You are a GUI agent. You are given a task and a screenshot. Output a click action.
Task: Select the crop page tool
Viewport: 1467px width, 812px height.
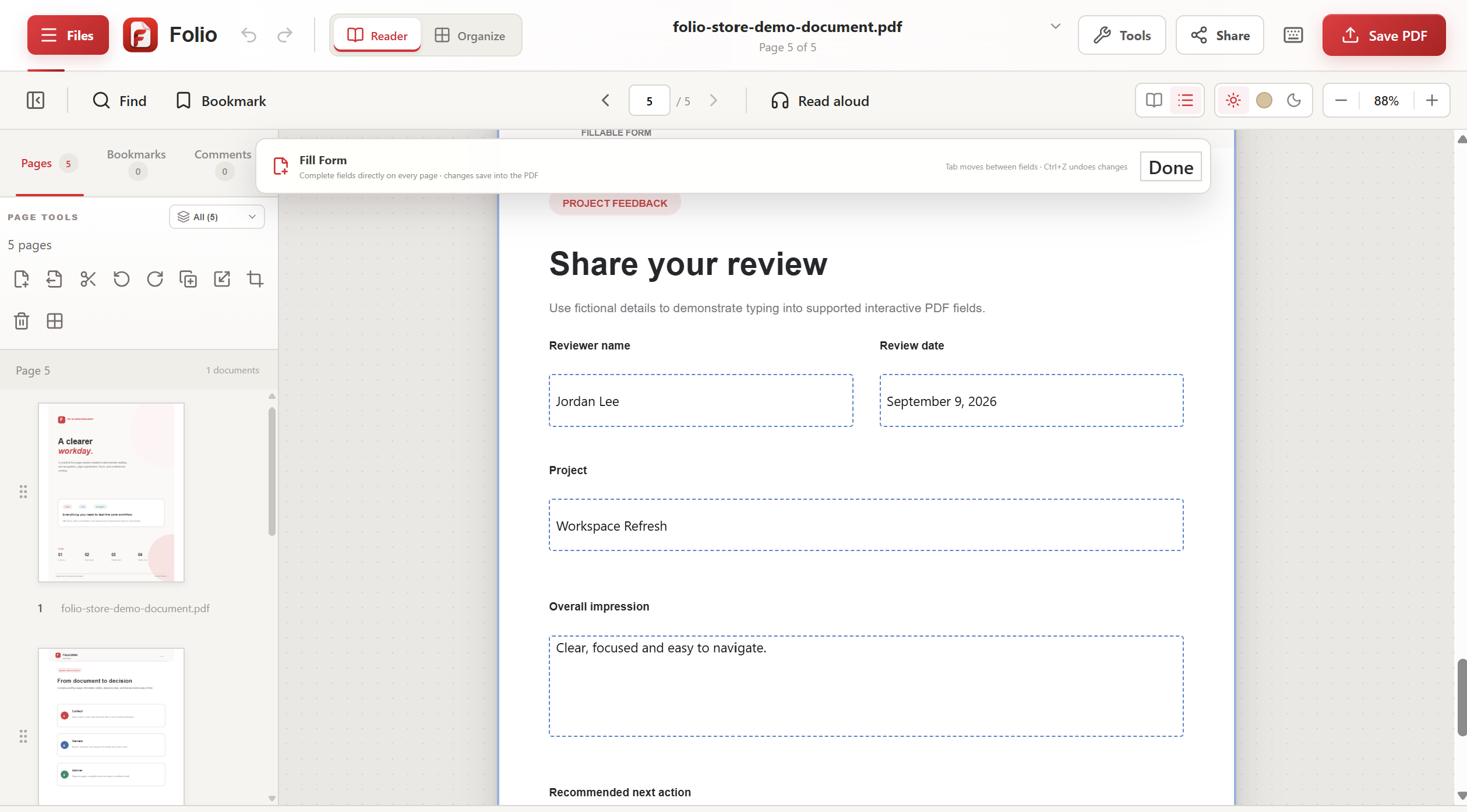255,279
